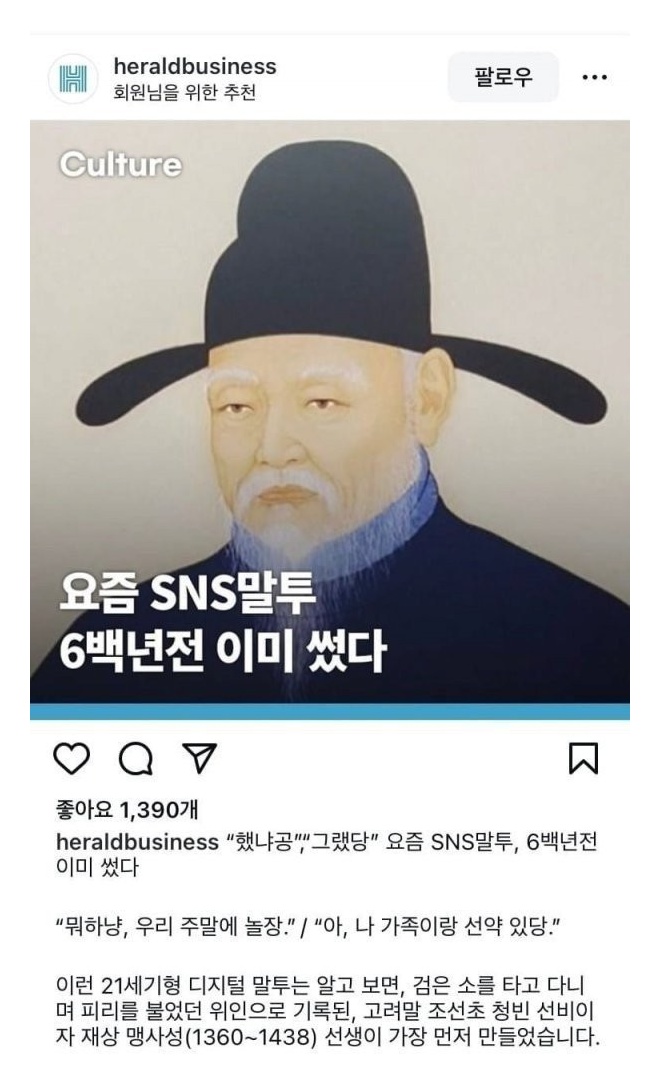Viewport: 660px width, 1086px height.
Task: Tap the 팔로우 follow button
Action: tap(503, 77)
